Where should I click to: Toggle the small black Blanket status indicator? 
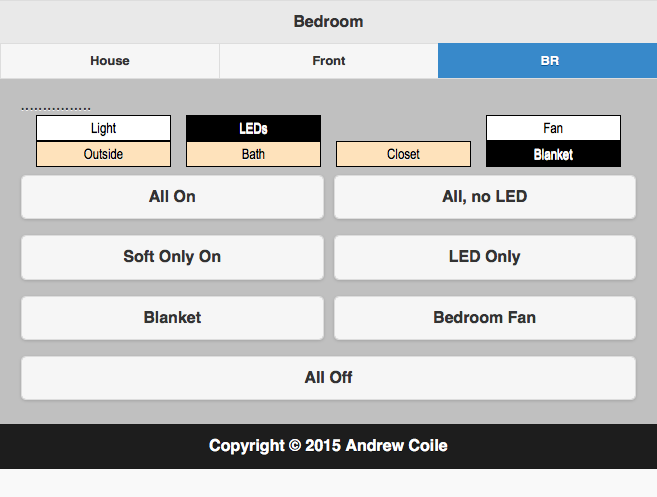tap(553, 154)
